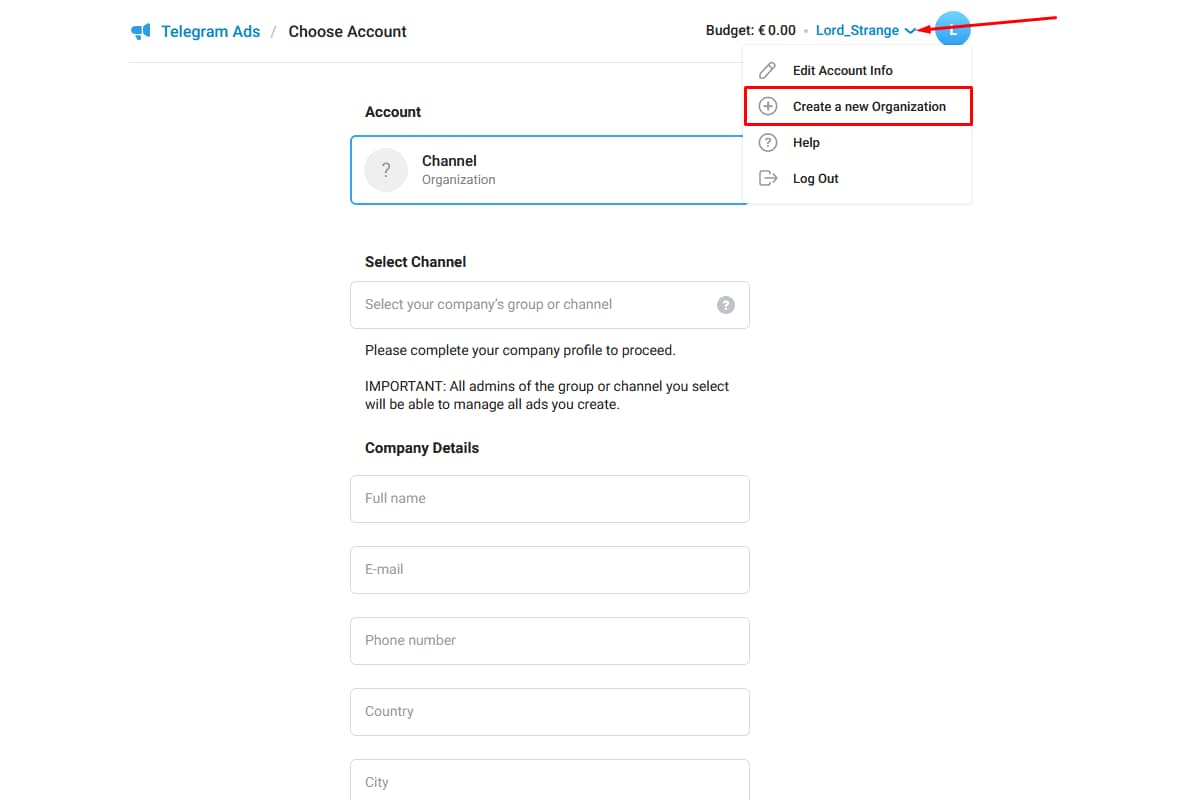Open the Lord_Strange account name menu
The image size is (1200, 800).
point(857,31)
